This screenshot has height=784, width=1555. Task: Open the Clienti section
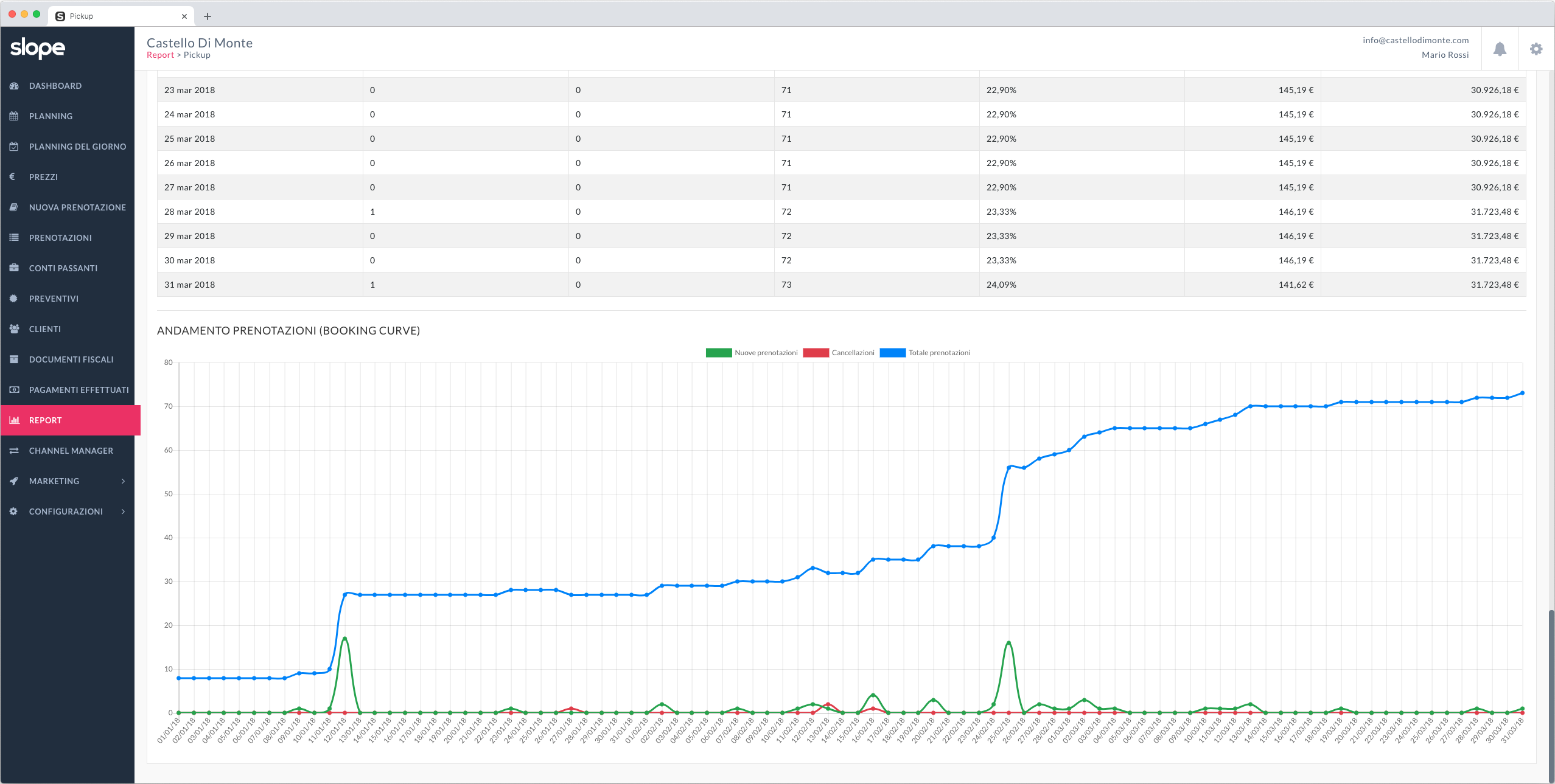[x=68, y=329]
